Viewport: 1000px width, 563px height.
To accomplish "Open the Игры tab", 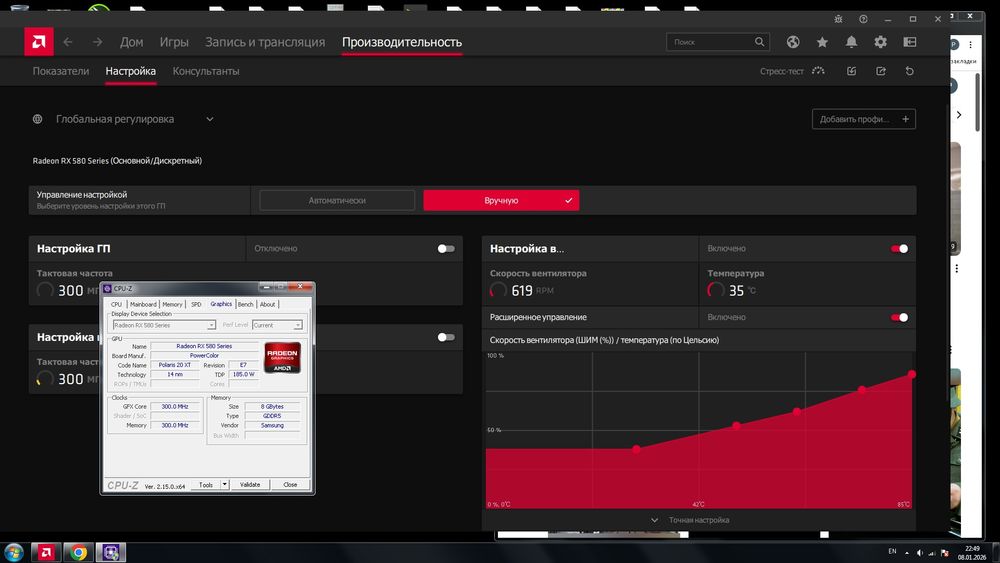I will click(x=174, y=42).
